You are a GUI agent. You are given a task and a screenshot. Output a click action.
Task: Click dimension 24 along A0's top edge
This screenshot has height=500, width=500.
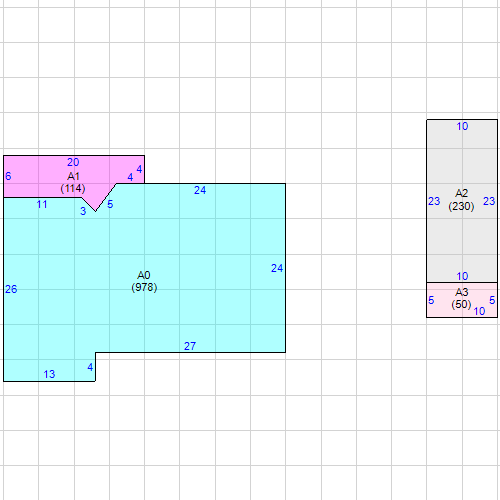(x=200, y=190)
